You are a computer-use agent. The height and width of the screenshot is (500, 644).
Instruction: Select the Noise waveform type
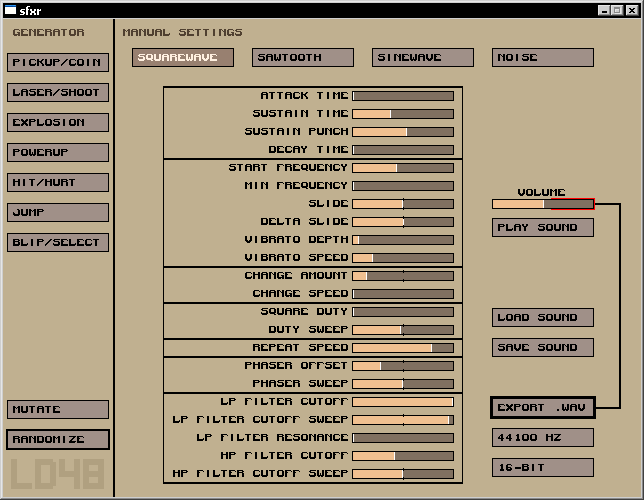pos(543,58)
